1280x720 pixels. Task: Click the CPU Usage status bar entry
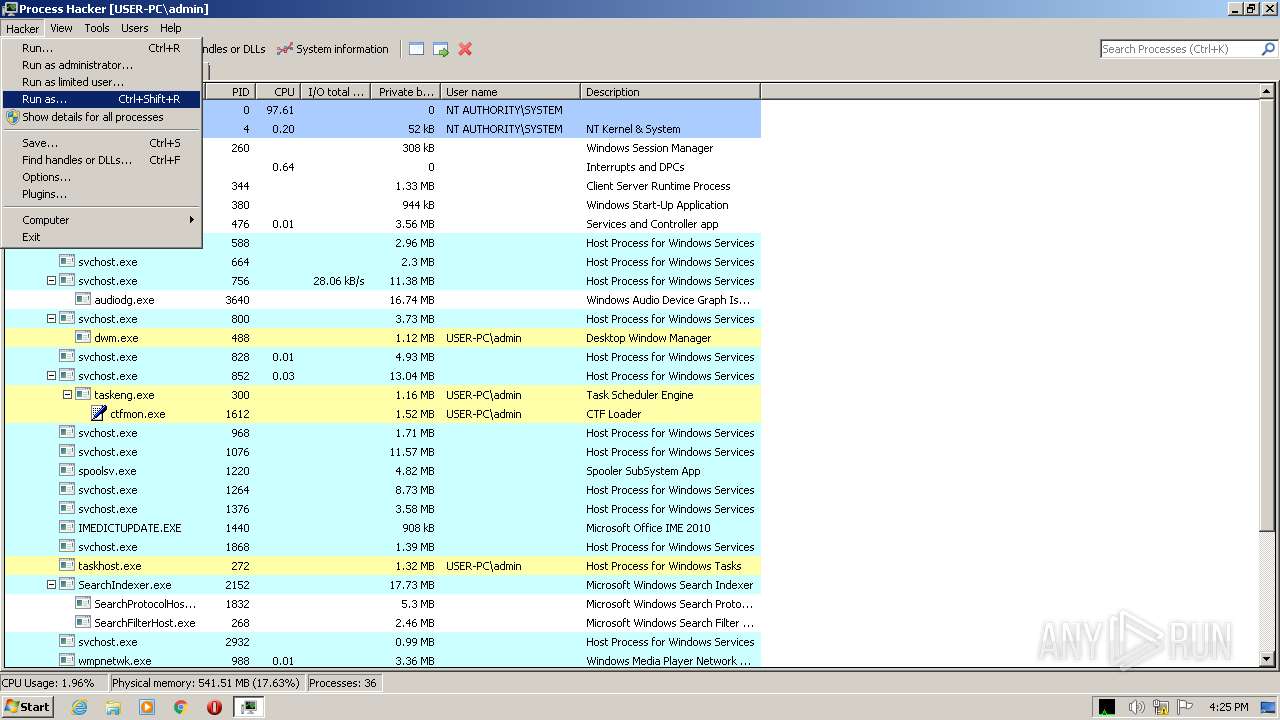point(53,683)
